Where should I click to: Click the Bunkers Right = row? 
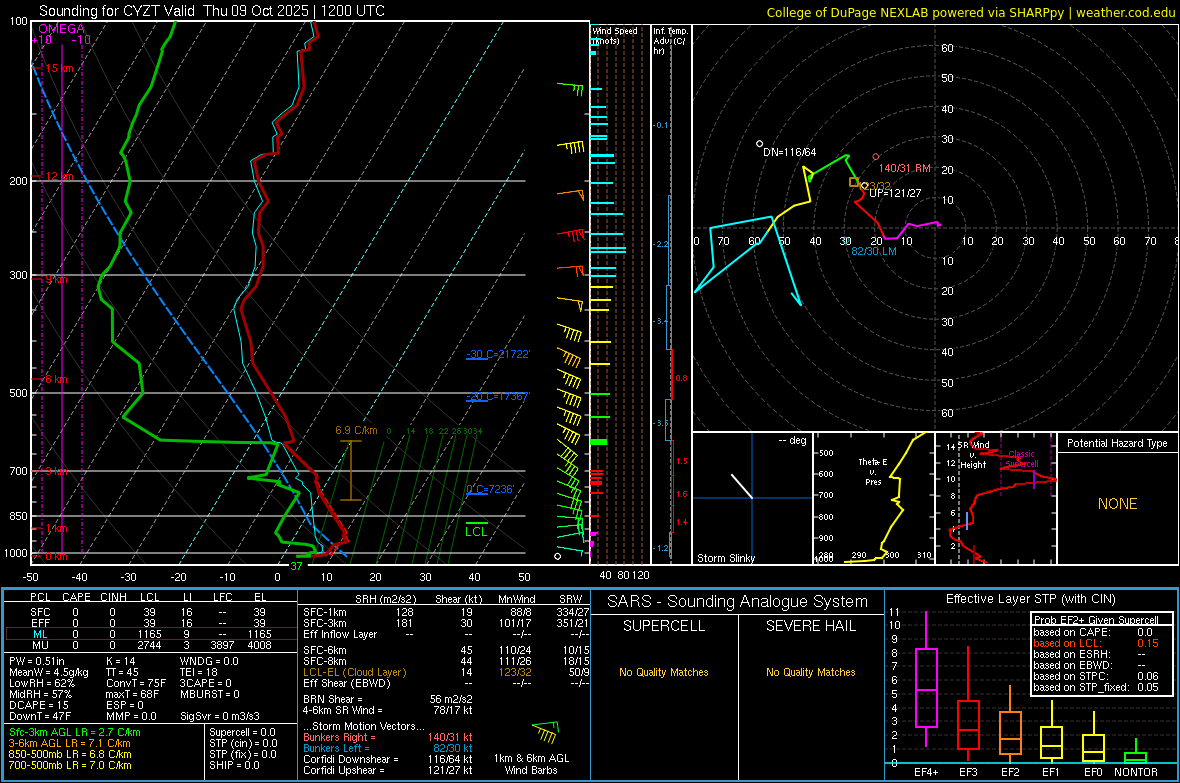[388, 737]
